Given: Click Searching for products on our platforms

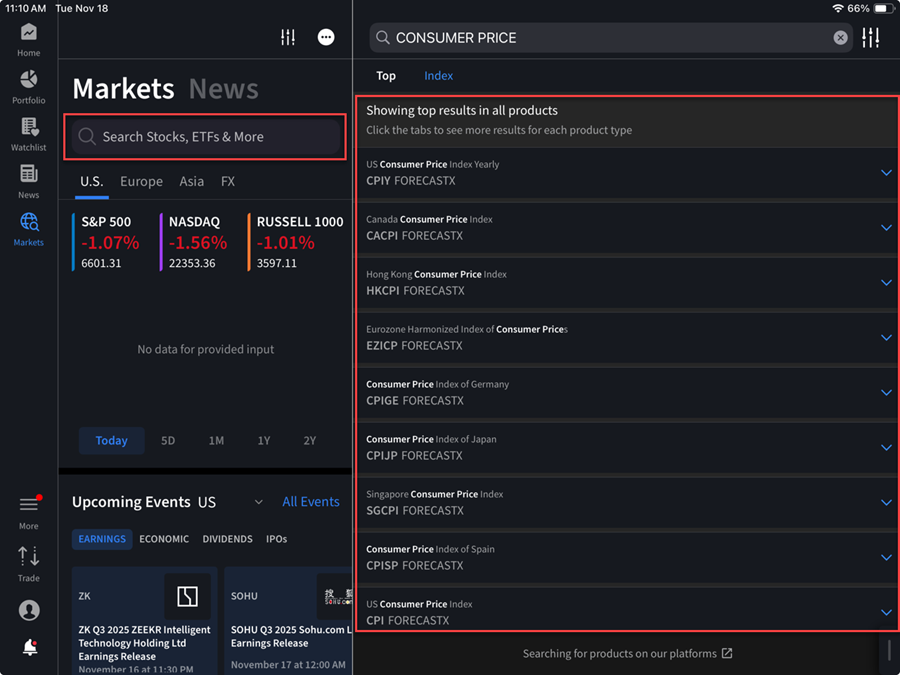Looking at the screenshot, I should tap(628, 653).
